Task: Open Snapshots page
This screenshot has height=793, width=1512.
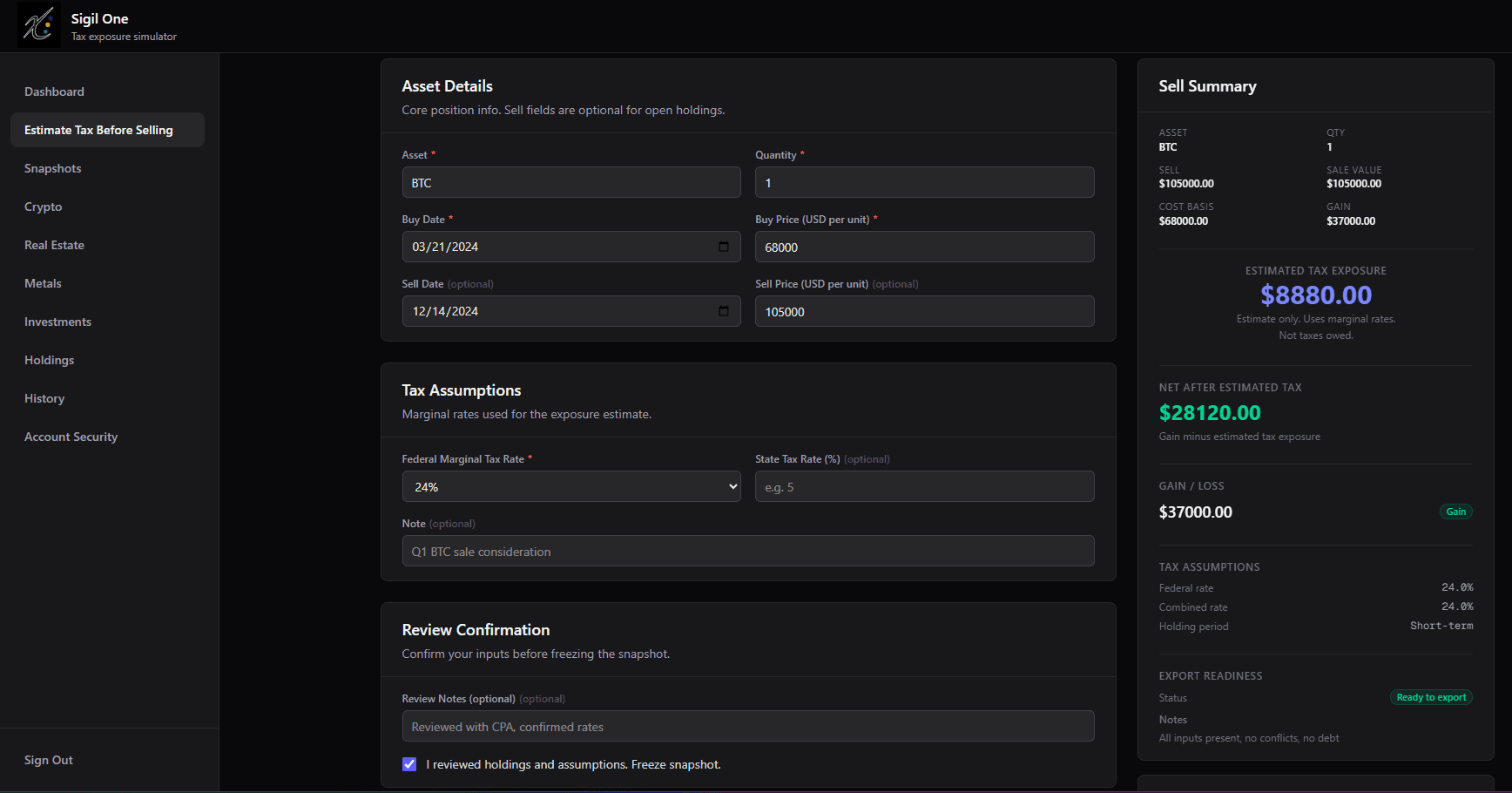Action: click(x=52, y=168)
